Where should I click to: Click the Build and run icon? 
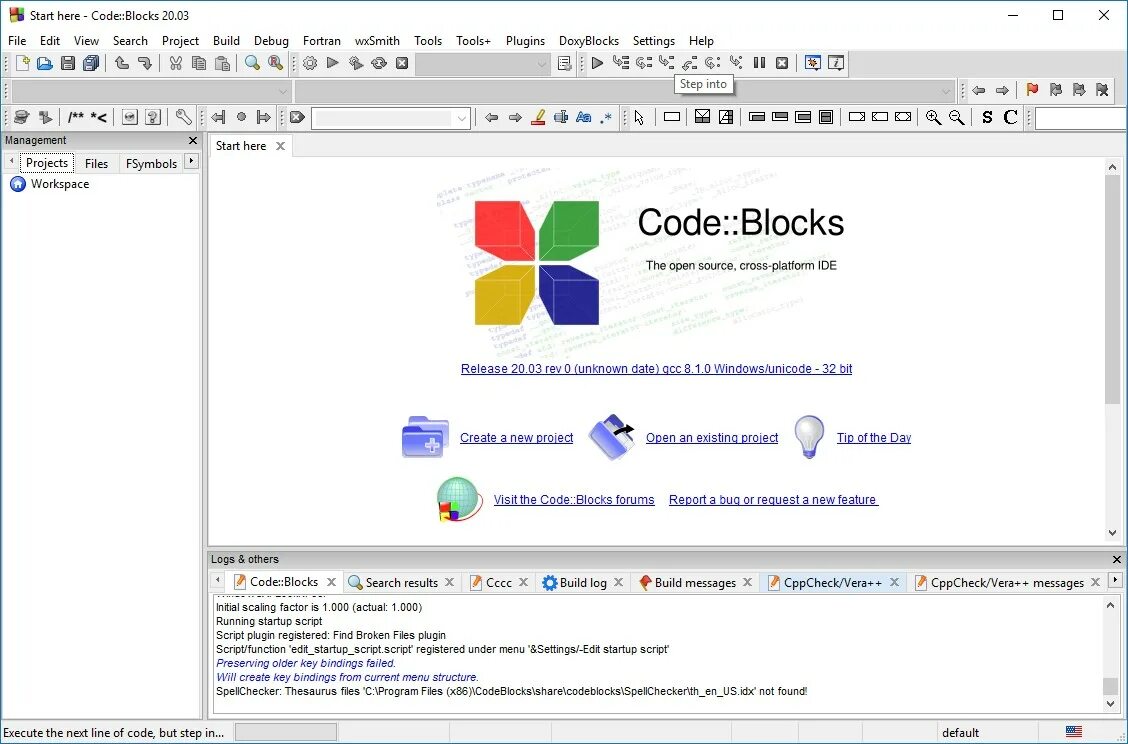click(356, 63)
